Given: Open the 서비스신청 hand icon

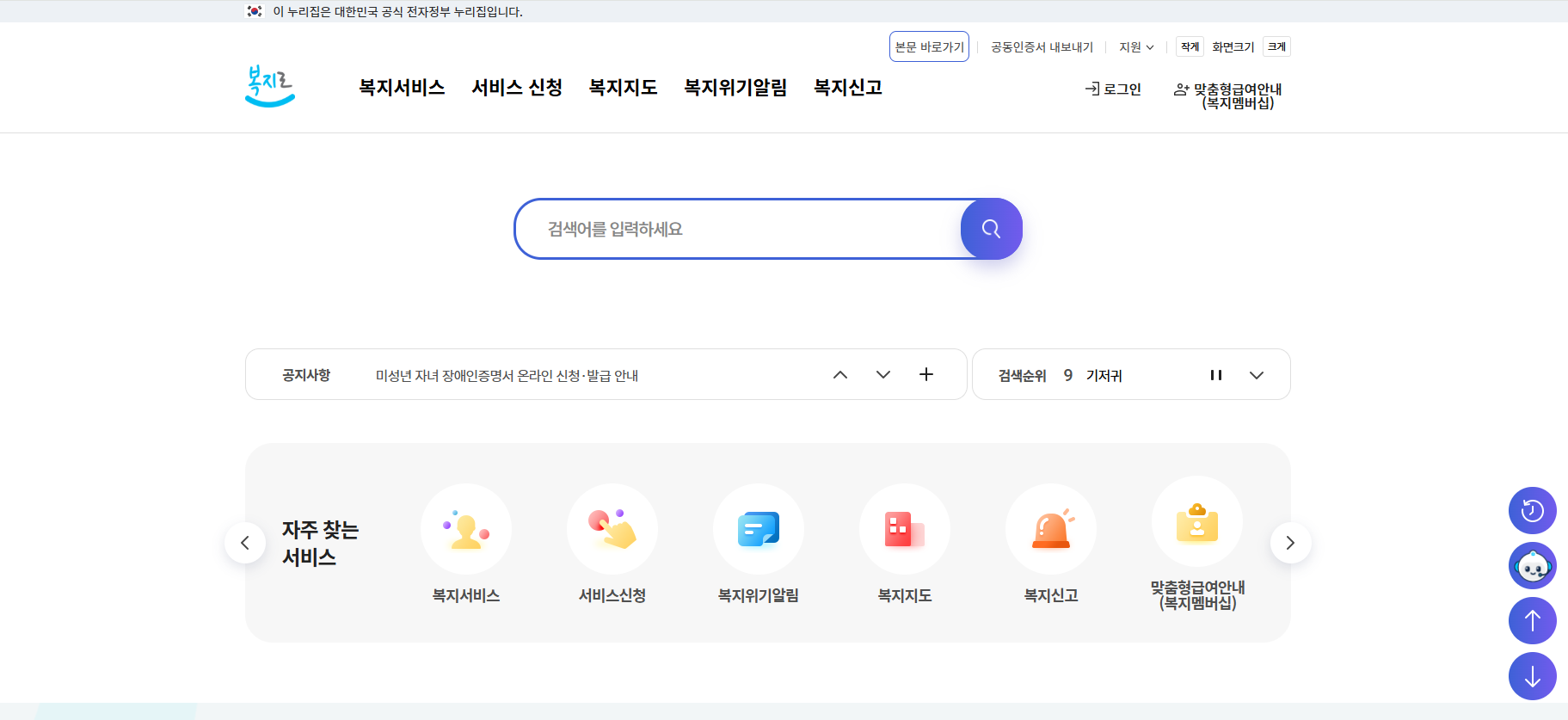Looking at the screenshot, I should [612, 529].
